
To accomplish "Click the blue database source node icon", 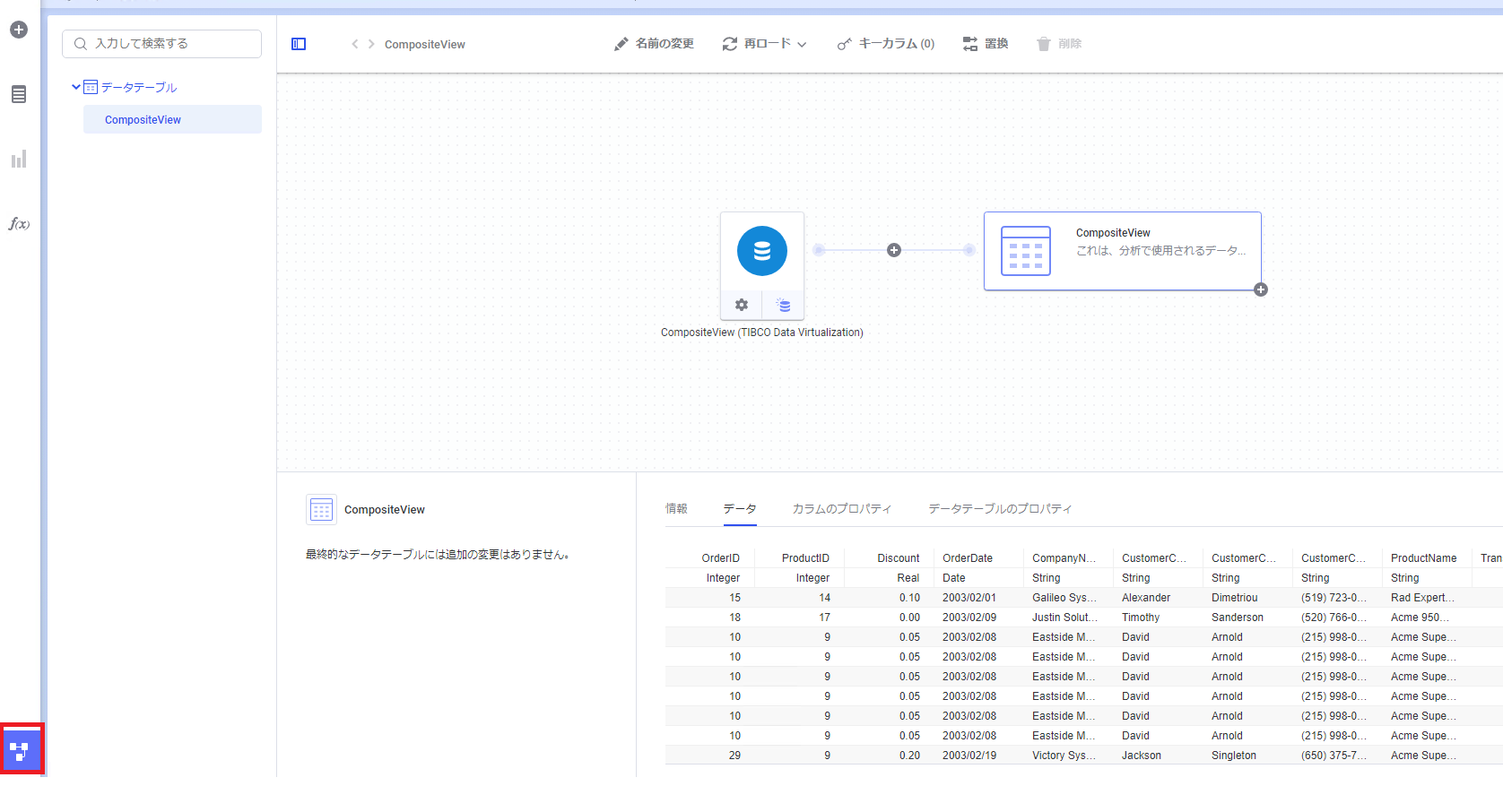I will [762, 251].
